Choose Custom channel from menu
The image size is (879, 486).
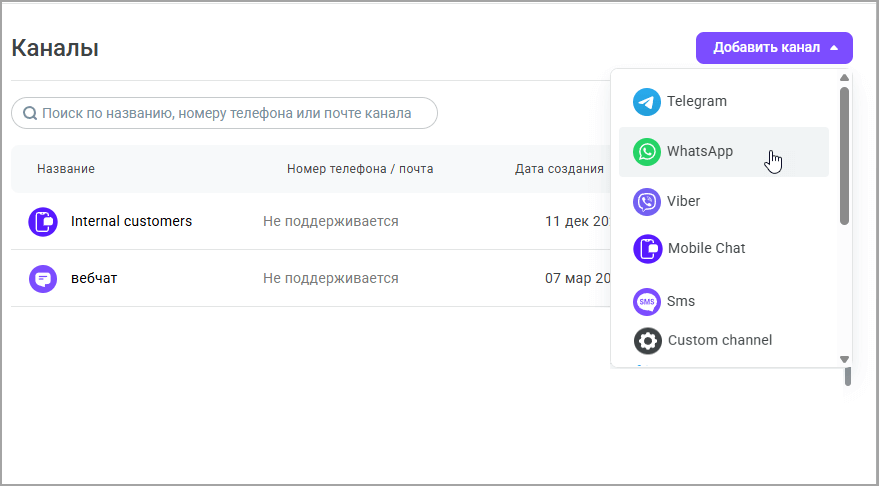tap(724, 341)
